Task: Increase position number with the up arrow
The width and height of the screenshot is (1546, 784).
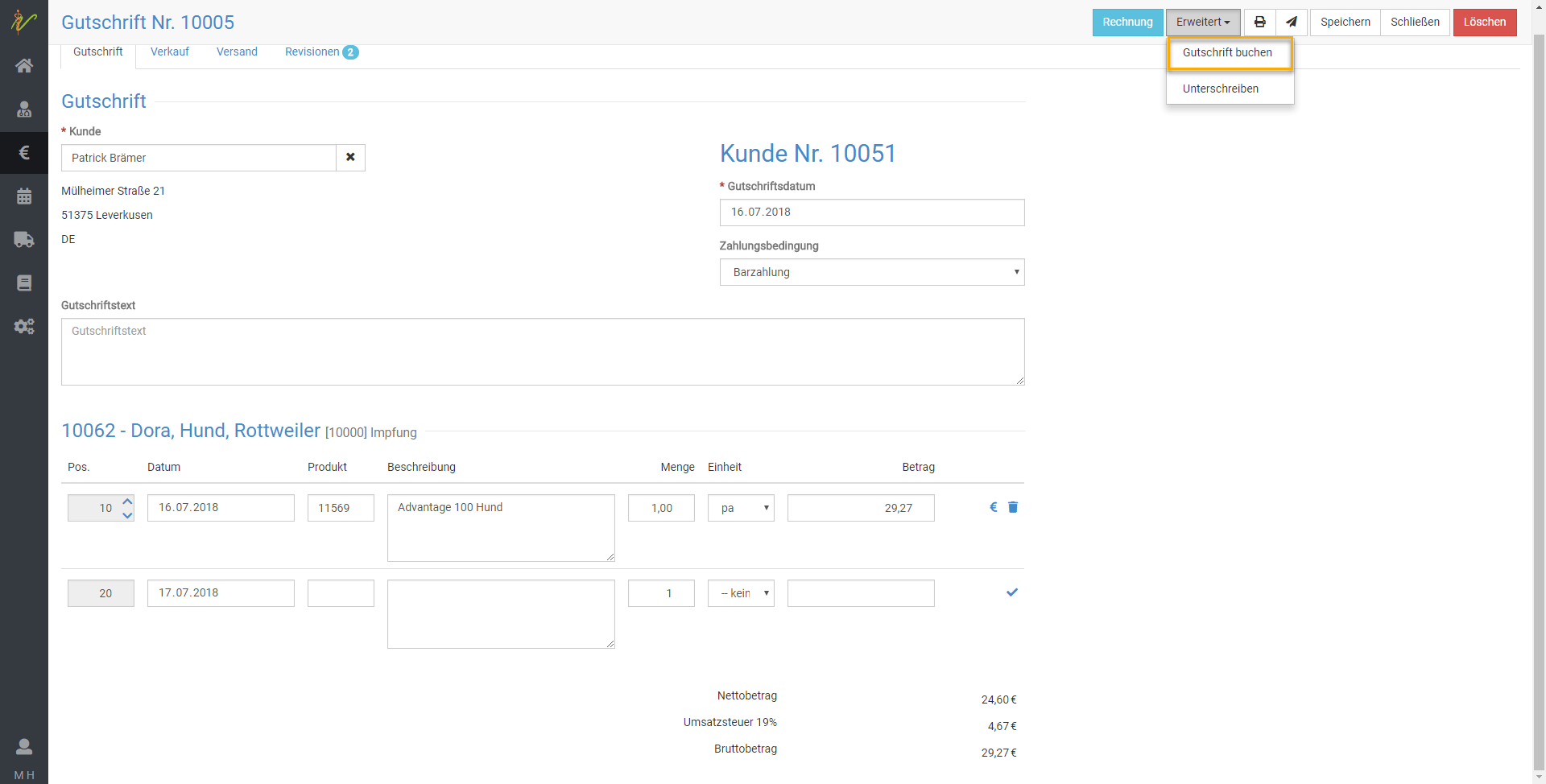Action: (x=127, y=501)
